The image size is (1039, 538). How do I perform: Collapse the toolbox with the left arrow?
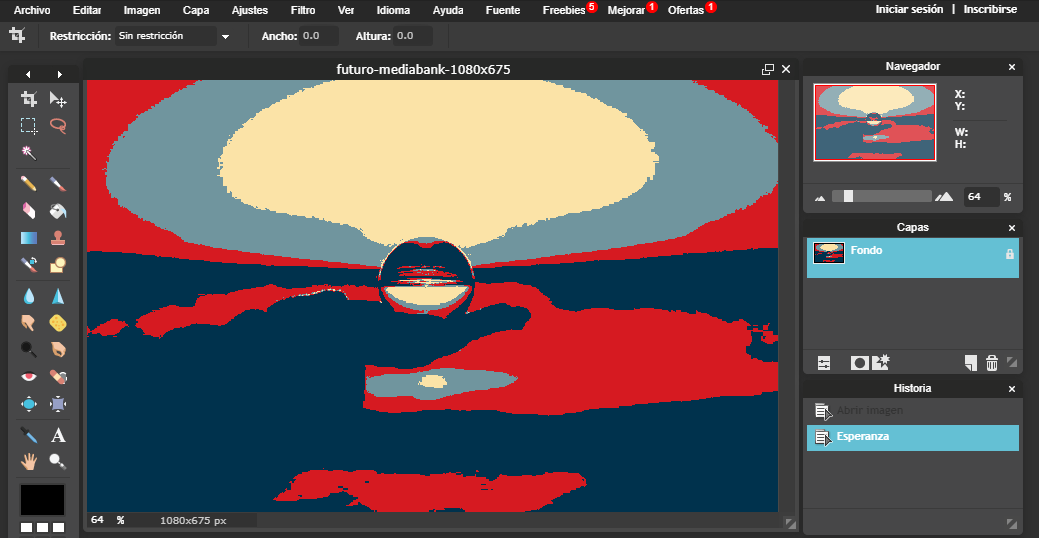28,74
